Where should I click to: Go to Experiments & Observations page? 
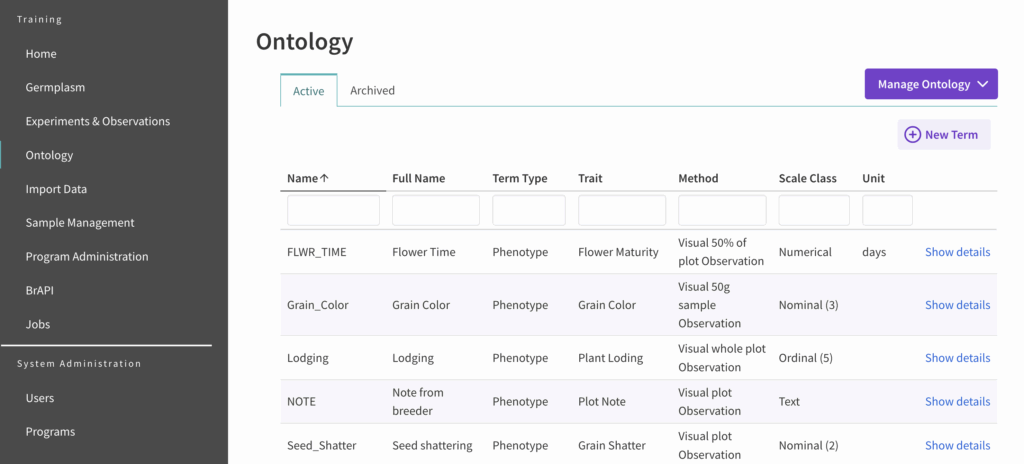click(x=98, y=122)
